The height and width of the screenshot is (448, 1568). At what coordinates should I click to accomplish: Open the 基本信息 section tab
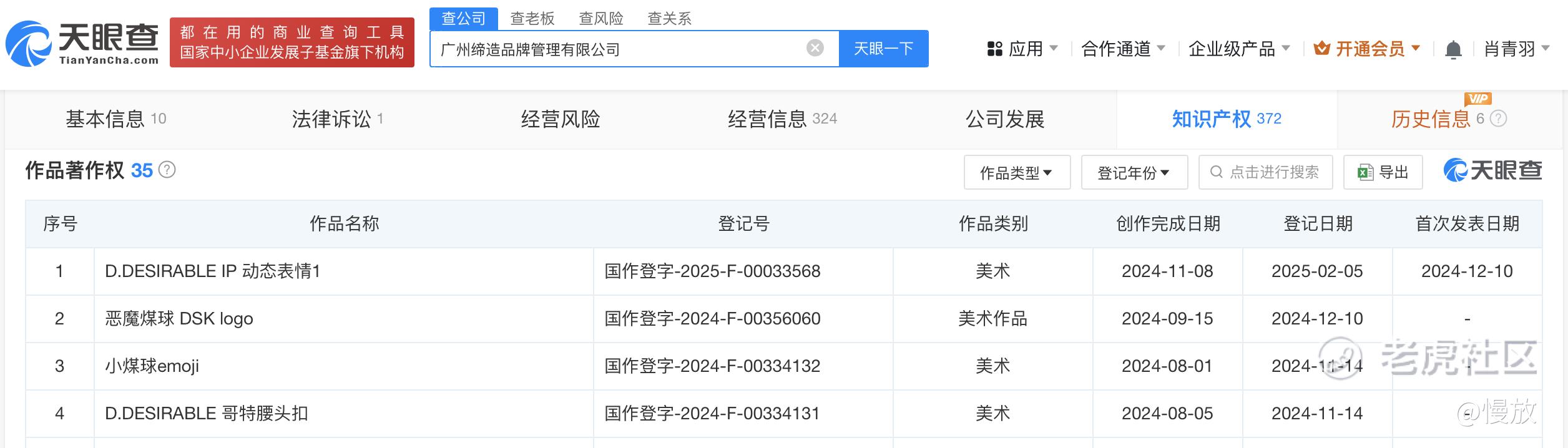click(116, 119)
